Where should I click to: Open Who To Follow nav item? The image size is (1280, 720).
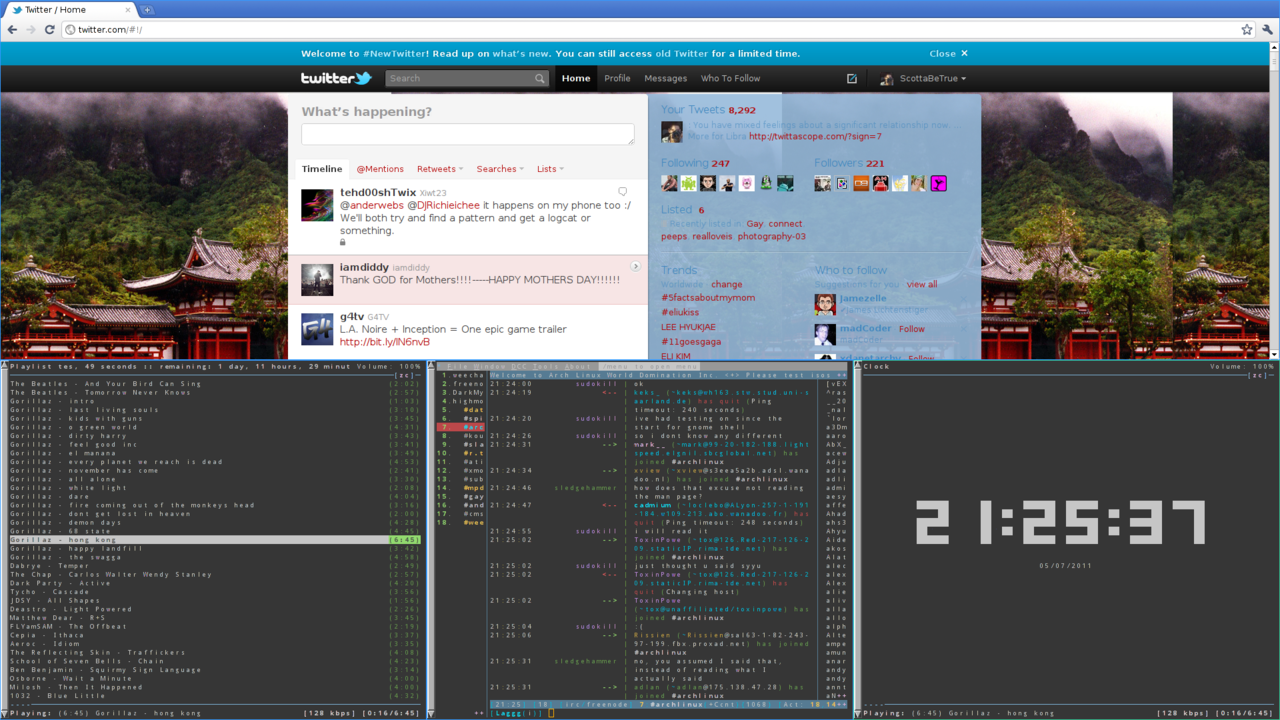[x=730, y=78]
